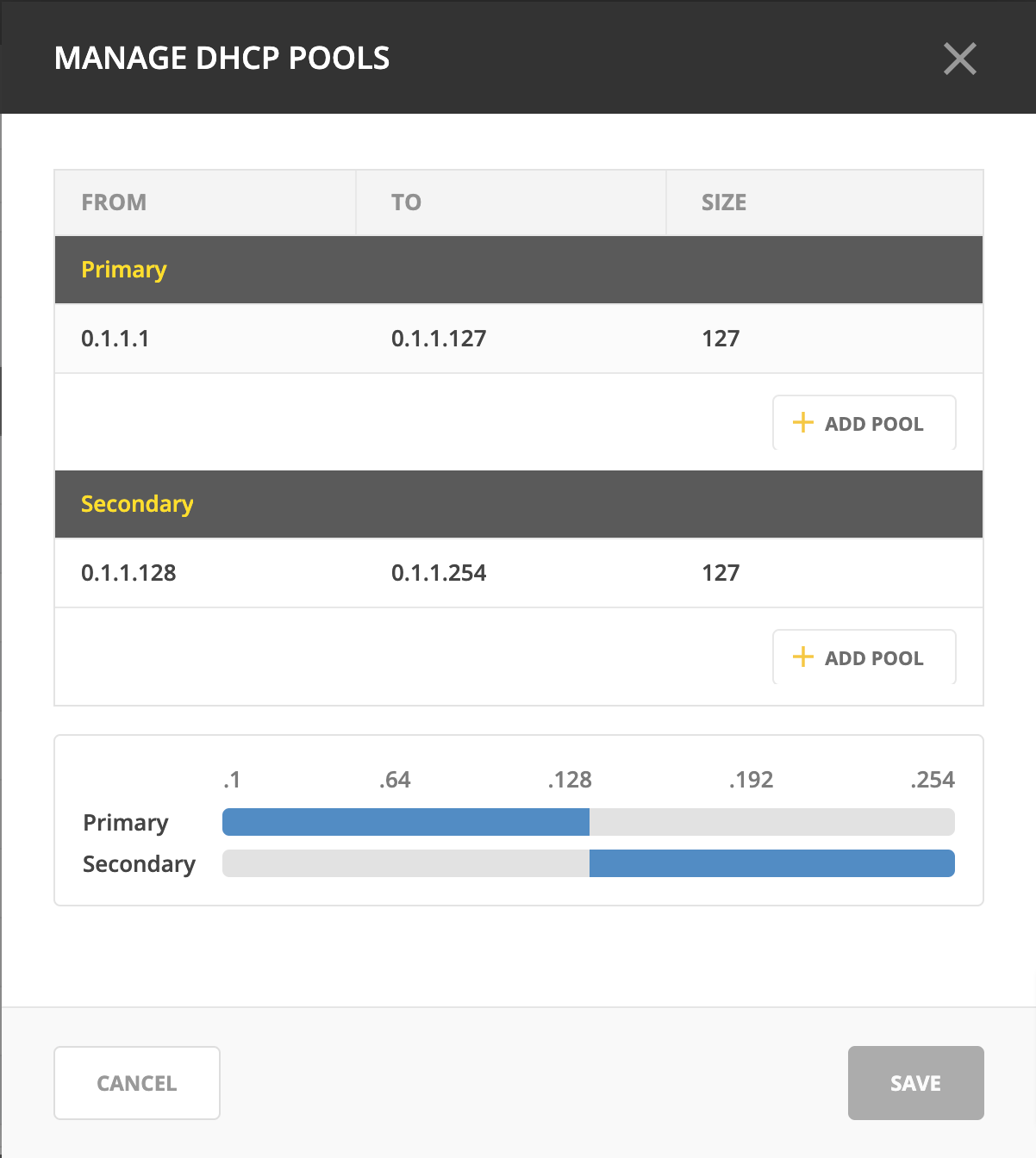
Task: Select the Primary section header row
Action: coord(518,270)
